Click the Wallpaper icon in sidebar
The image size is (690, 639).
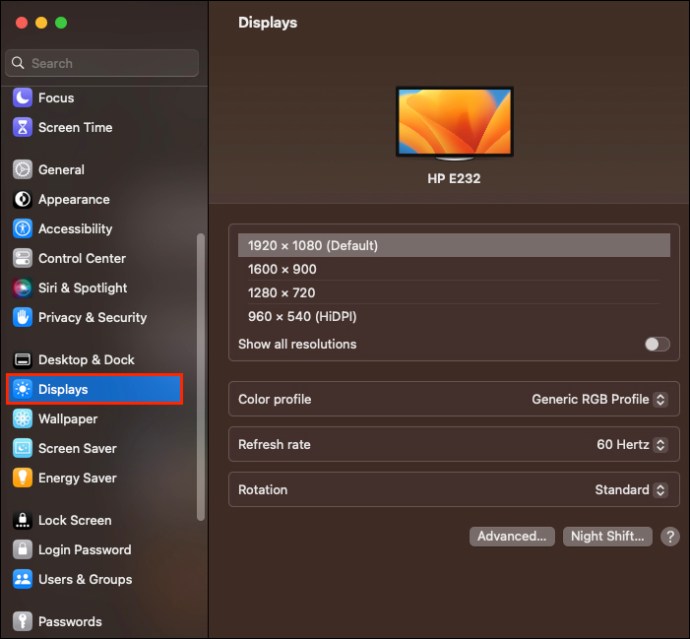click(22, 419)
